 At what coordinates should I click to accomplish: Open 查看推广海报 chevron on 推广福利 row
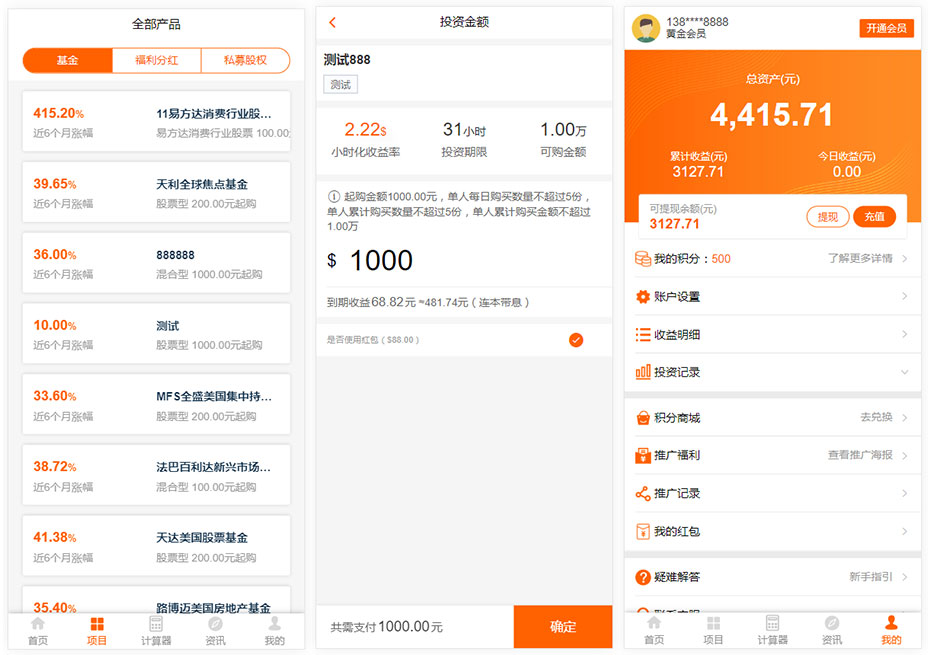(905, 456)
